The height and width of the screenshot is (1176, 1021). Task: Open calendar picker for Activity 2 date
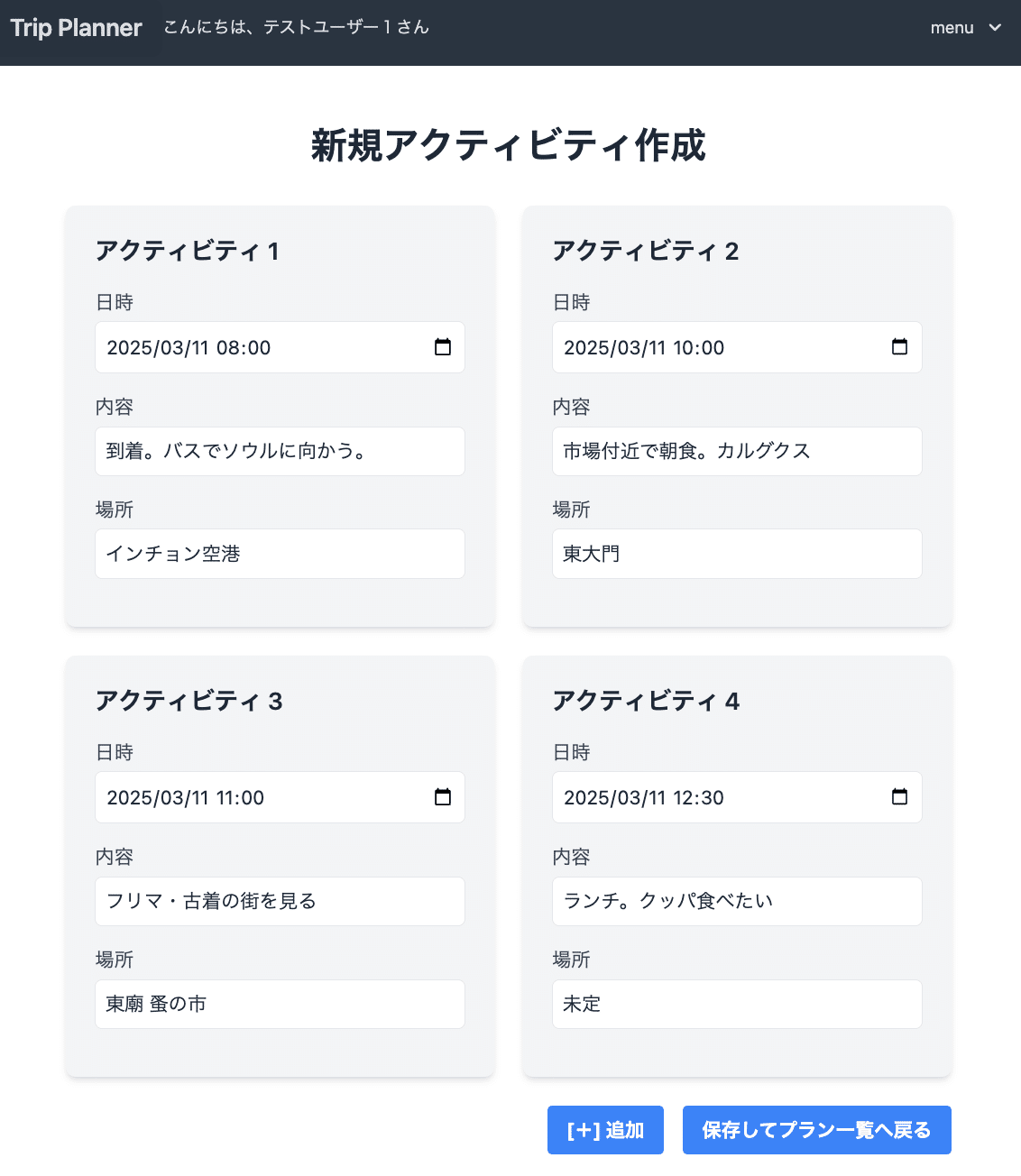point(899,347)
